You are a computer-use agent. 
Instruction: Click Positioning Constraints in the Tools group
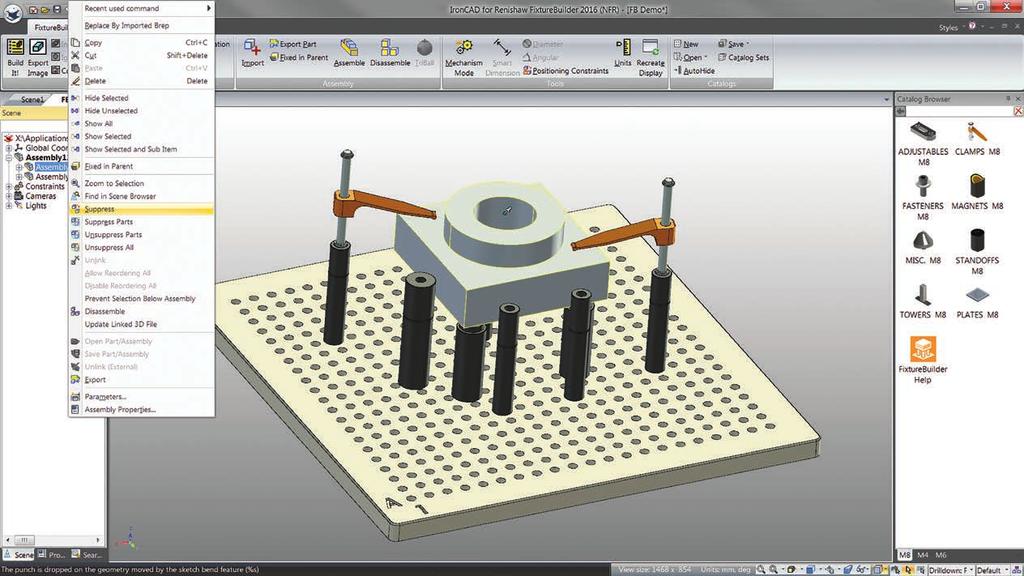(x=566, y=71)
